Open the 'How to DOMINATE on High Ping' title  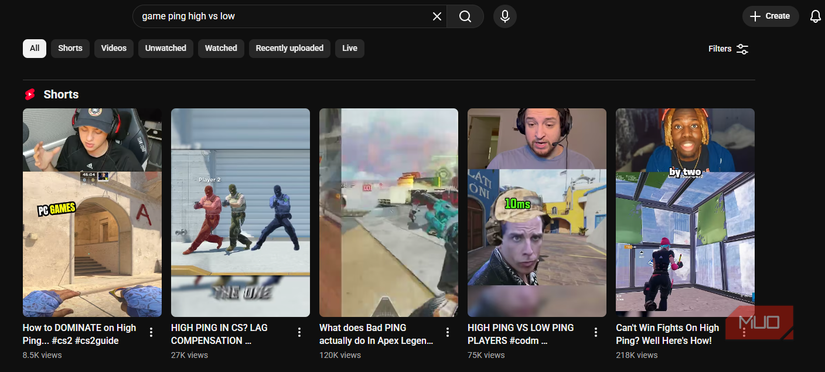pyautogui.click(x=79, y=334)
